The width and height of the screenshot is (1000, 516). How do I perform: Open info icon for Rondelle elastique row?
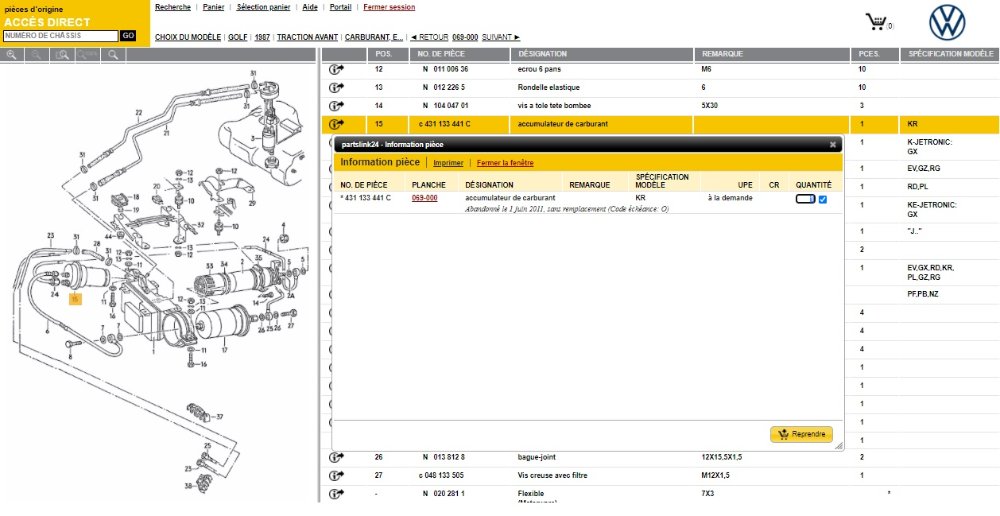point(336,87)
